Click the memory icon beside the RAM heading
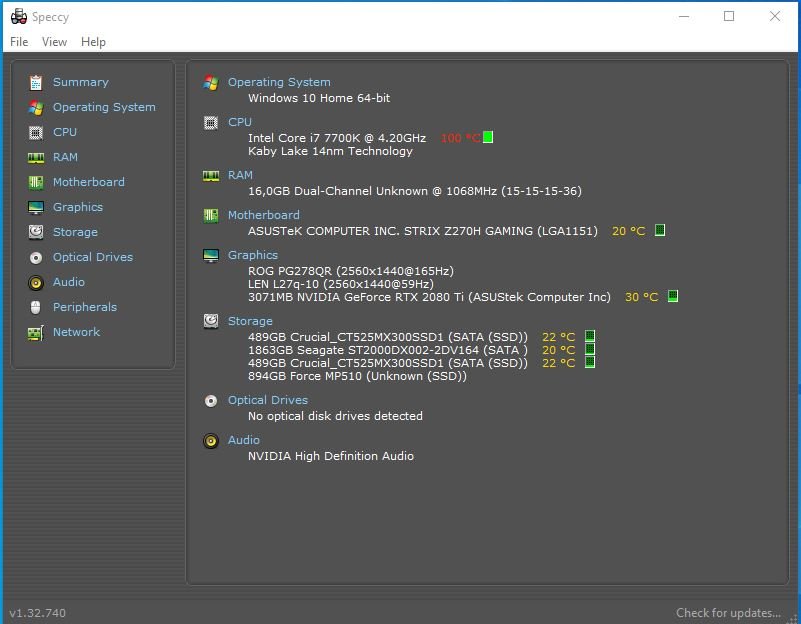The width and height of the screenshot is (801, 624). tap(211, 176)
